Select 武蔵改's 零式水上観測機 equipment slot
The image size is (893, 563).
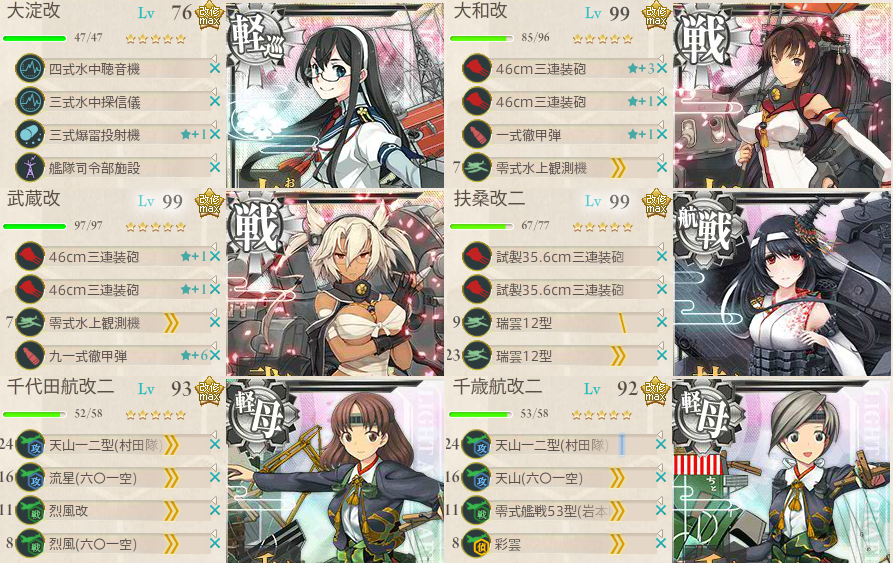point(112,323)
